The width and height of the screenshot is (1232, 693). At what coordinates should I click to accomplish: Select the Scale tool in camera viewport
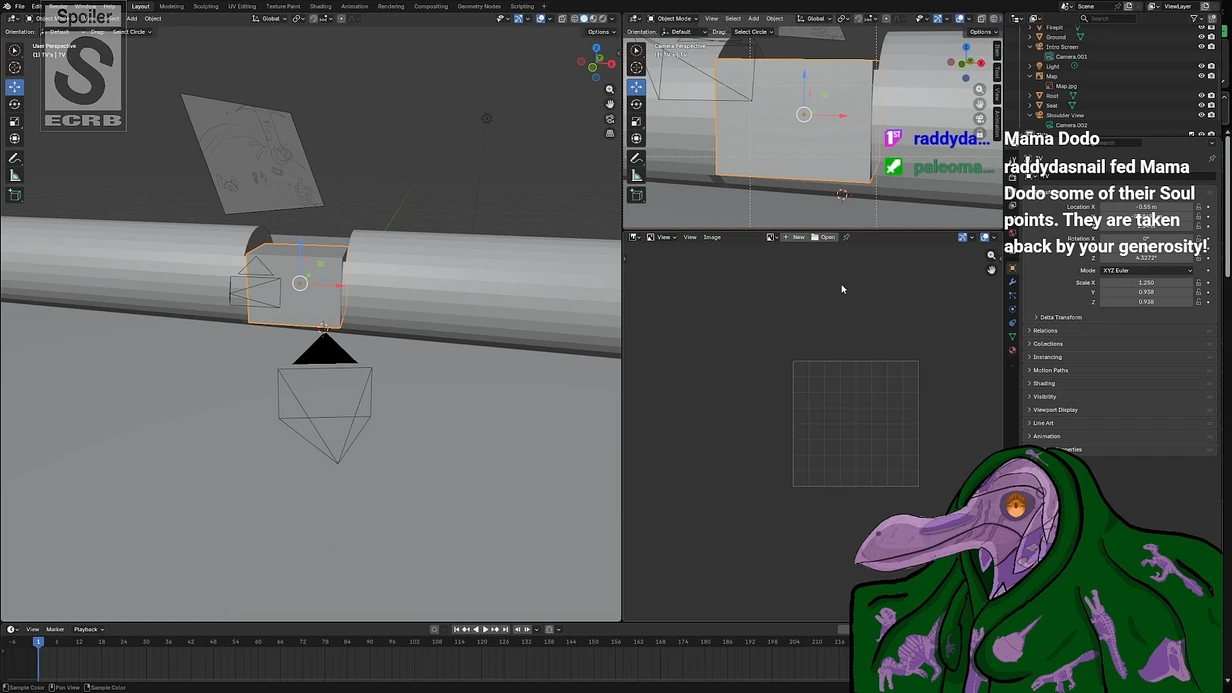(637, 121)
